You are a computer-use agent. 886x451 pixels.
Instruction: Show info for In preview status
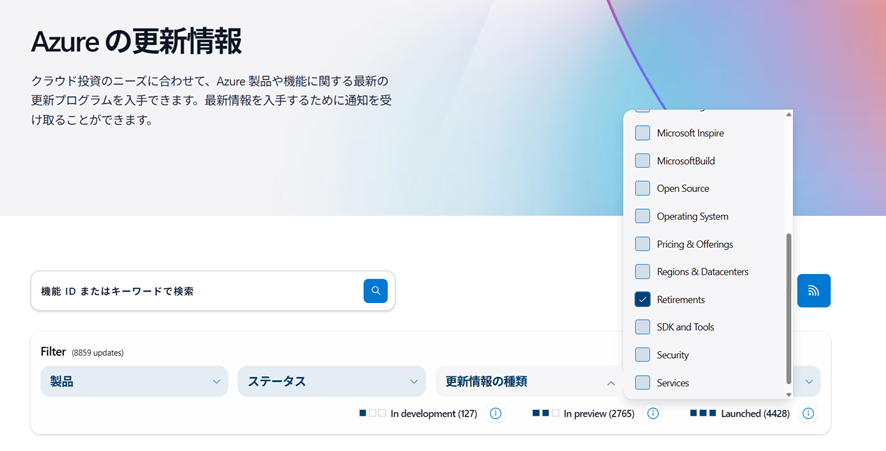(x=653, y=413)
